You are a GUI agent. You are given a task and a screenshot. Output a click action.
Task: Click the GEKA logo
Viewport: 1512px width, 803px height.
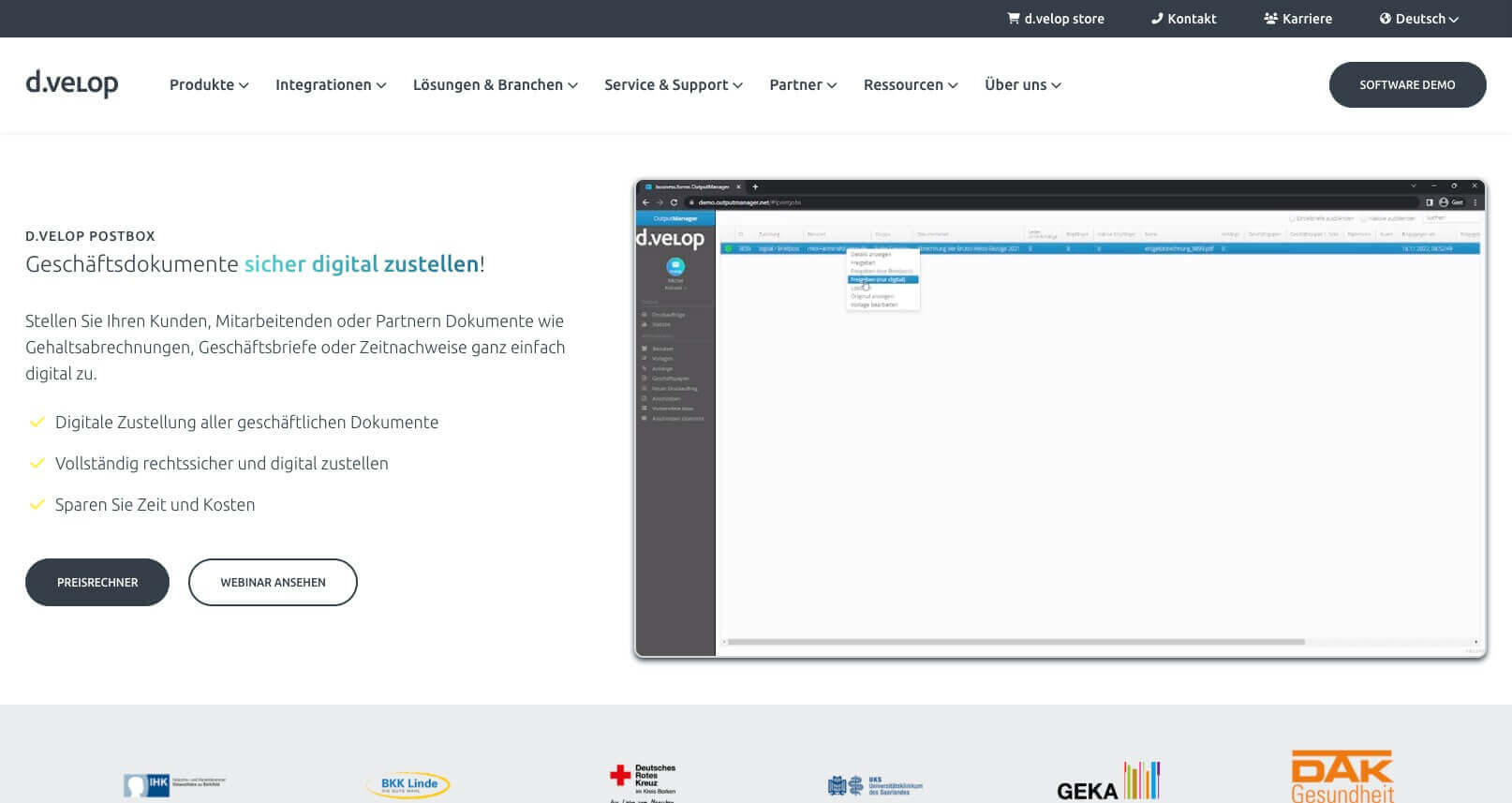coord(1108,781)
